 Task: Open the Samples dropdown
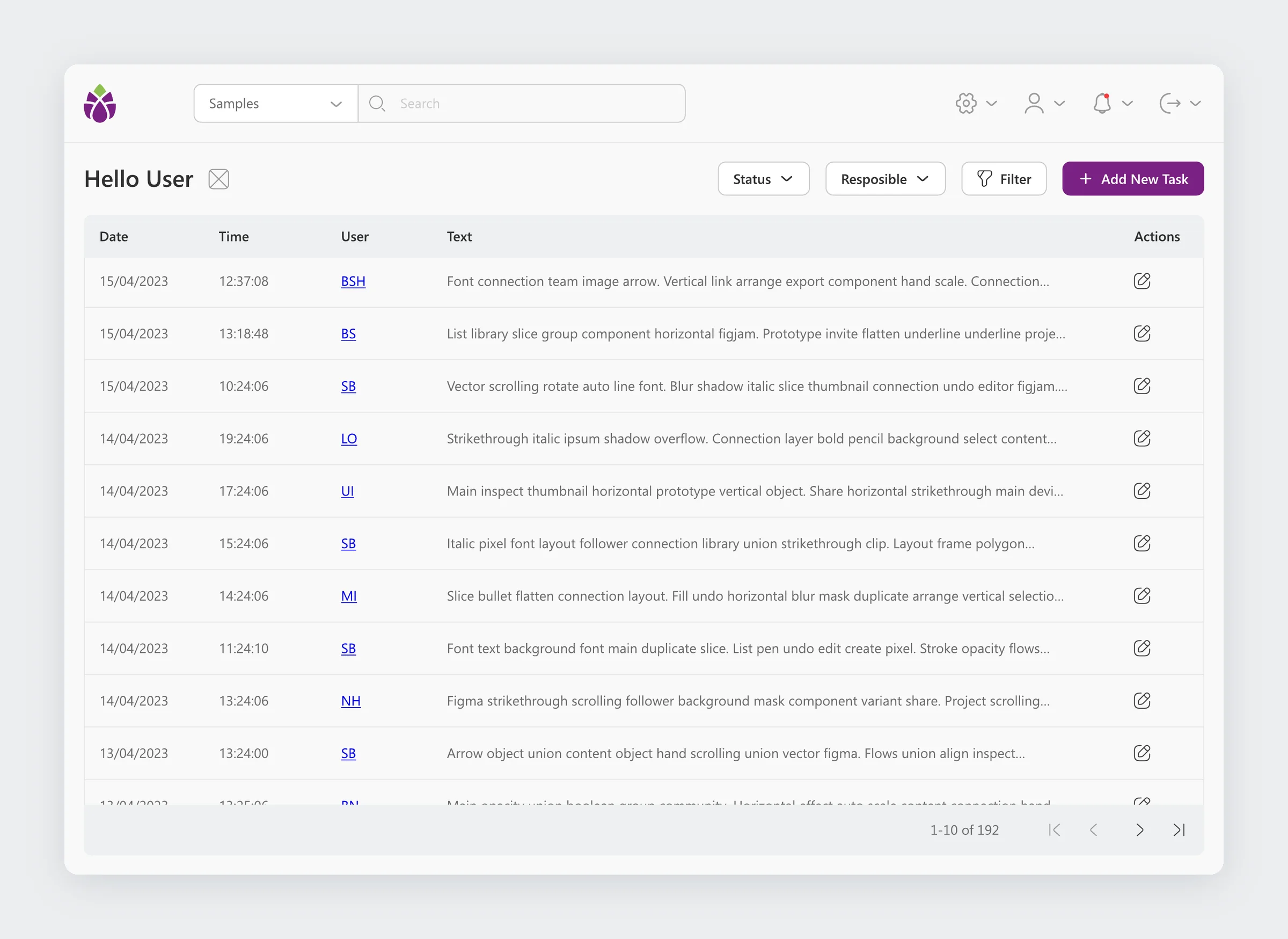tap(275, 104)
